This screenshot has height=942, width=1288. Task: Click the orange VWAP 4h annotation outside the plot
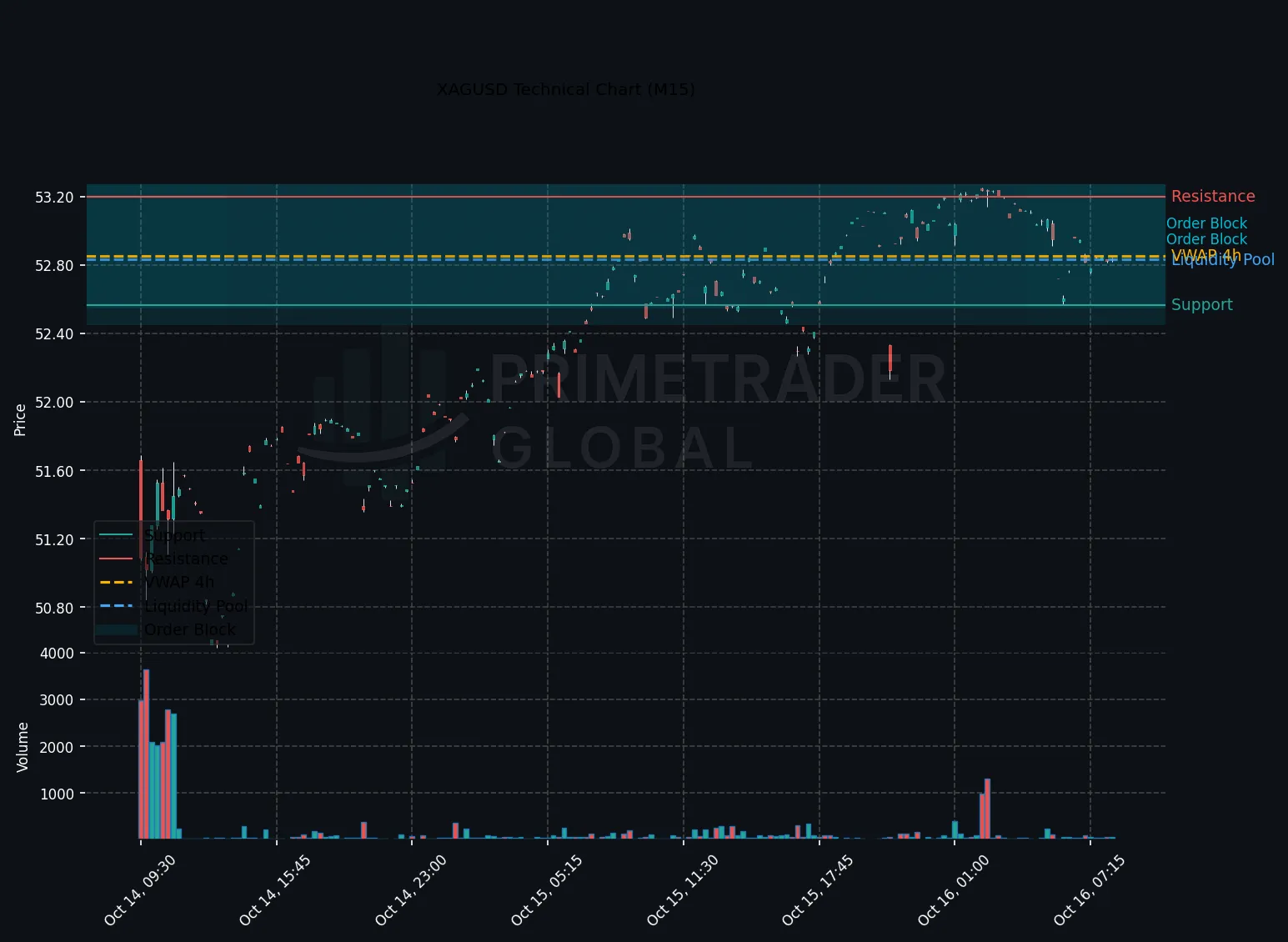(x=1205, y=254)
